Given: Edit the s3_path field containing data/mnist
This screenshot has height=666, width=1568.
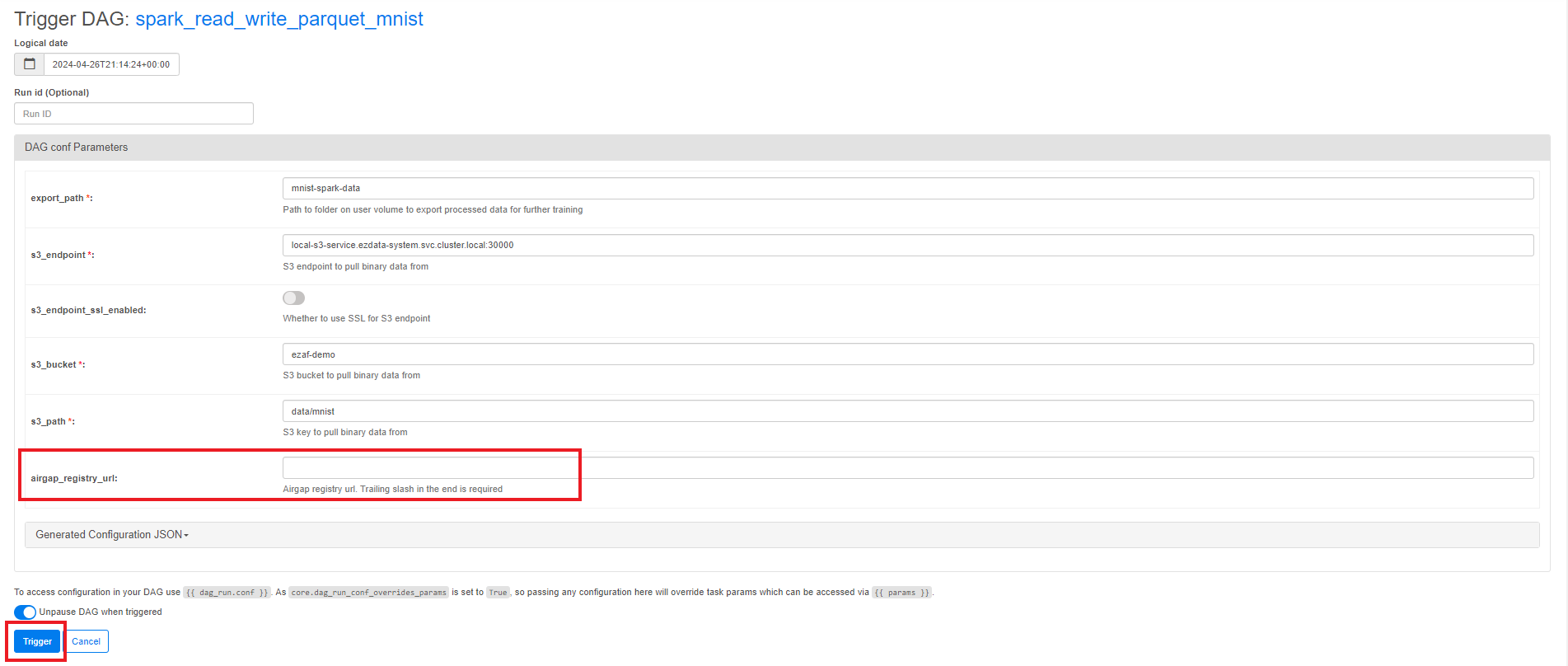Looking at the screenshot, I should [908, 411].
